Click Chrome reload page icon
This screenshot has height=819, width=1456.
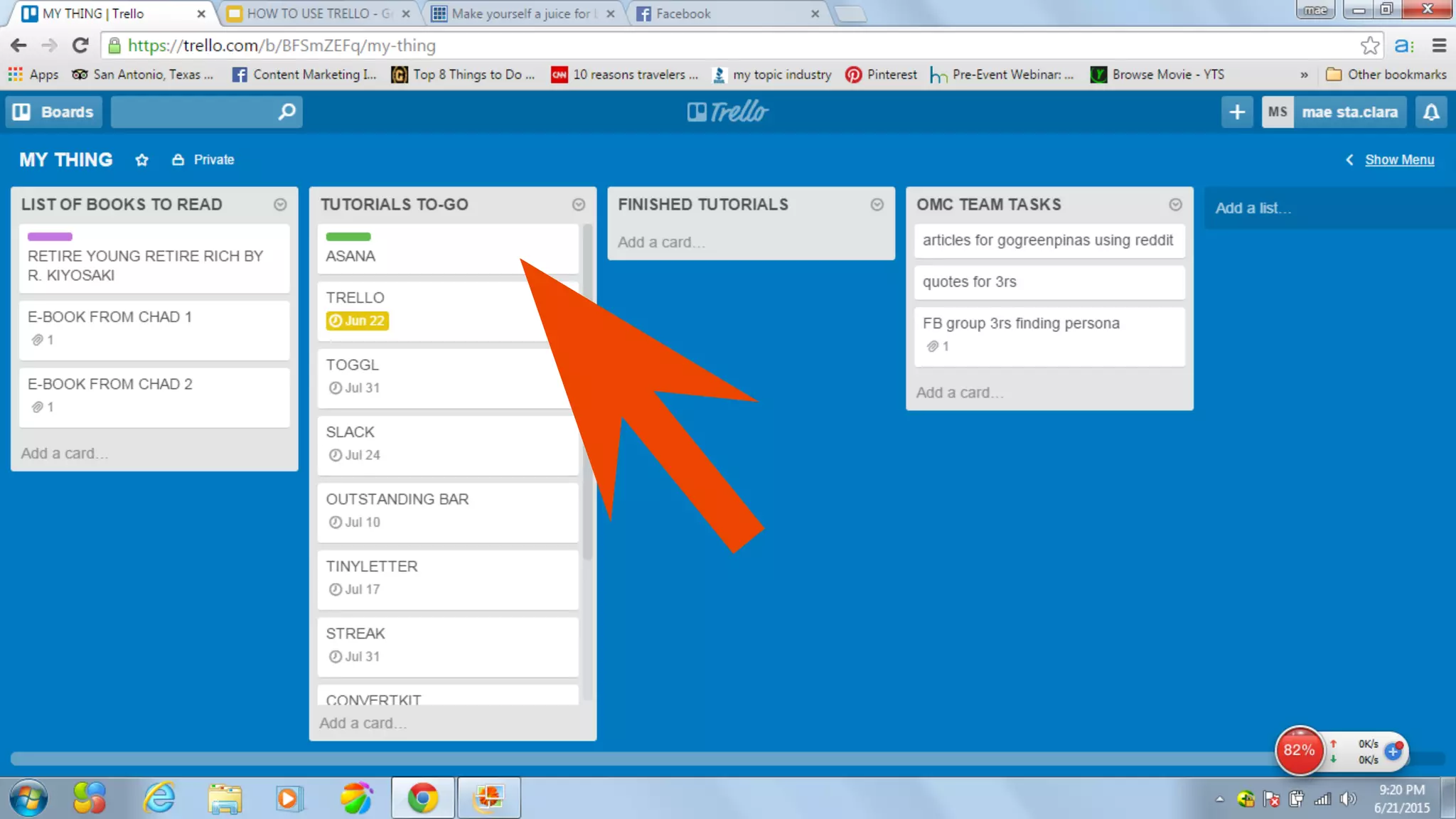click(80, 45)
